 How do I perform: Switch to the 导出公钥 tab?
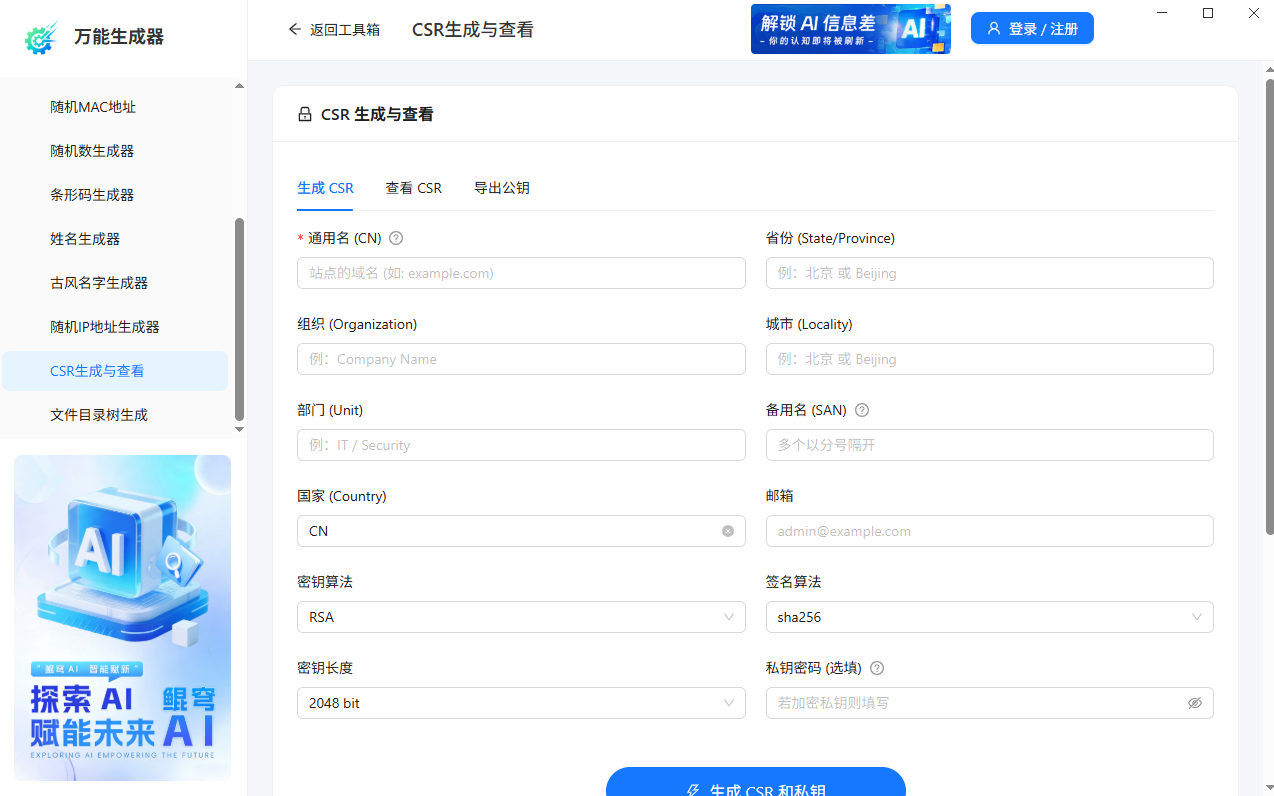pyautogui.click(x=501, y=188)
